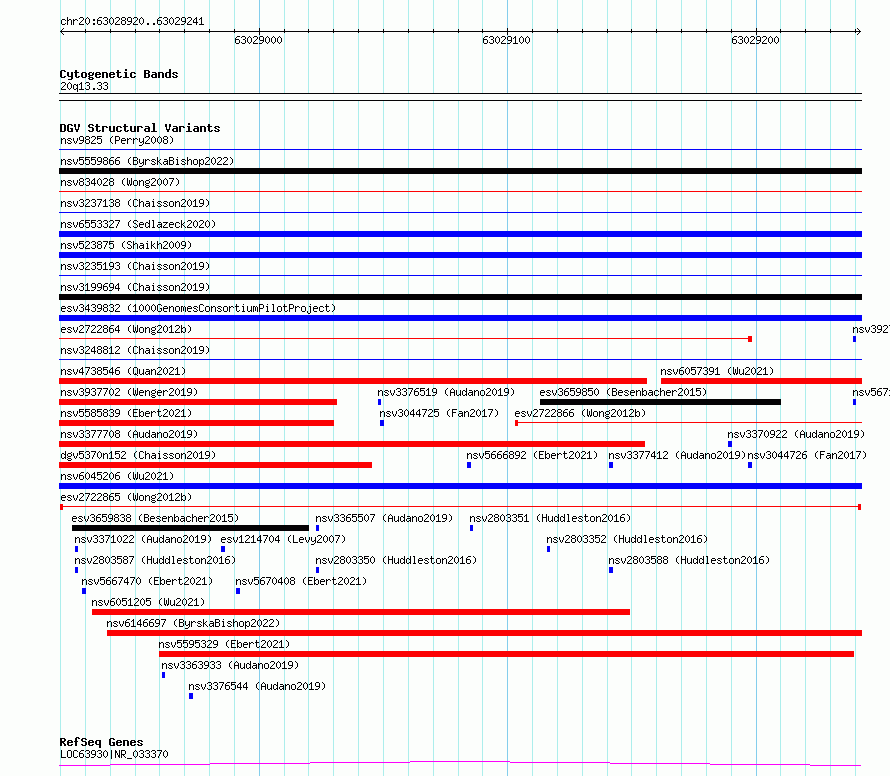This screenshot has height=776, width=890.
Task: Click nsv3376544 (Audano2019) label
Action: click(x=257, y=686)
